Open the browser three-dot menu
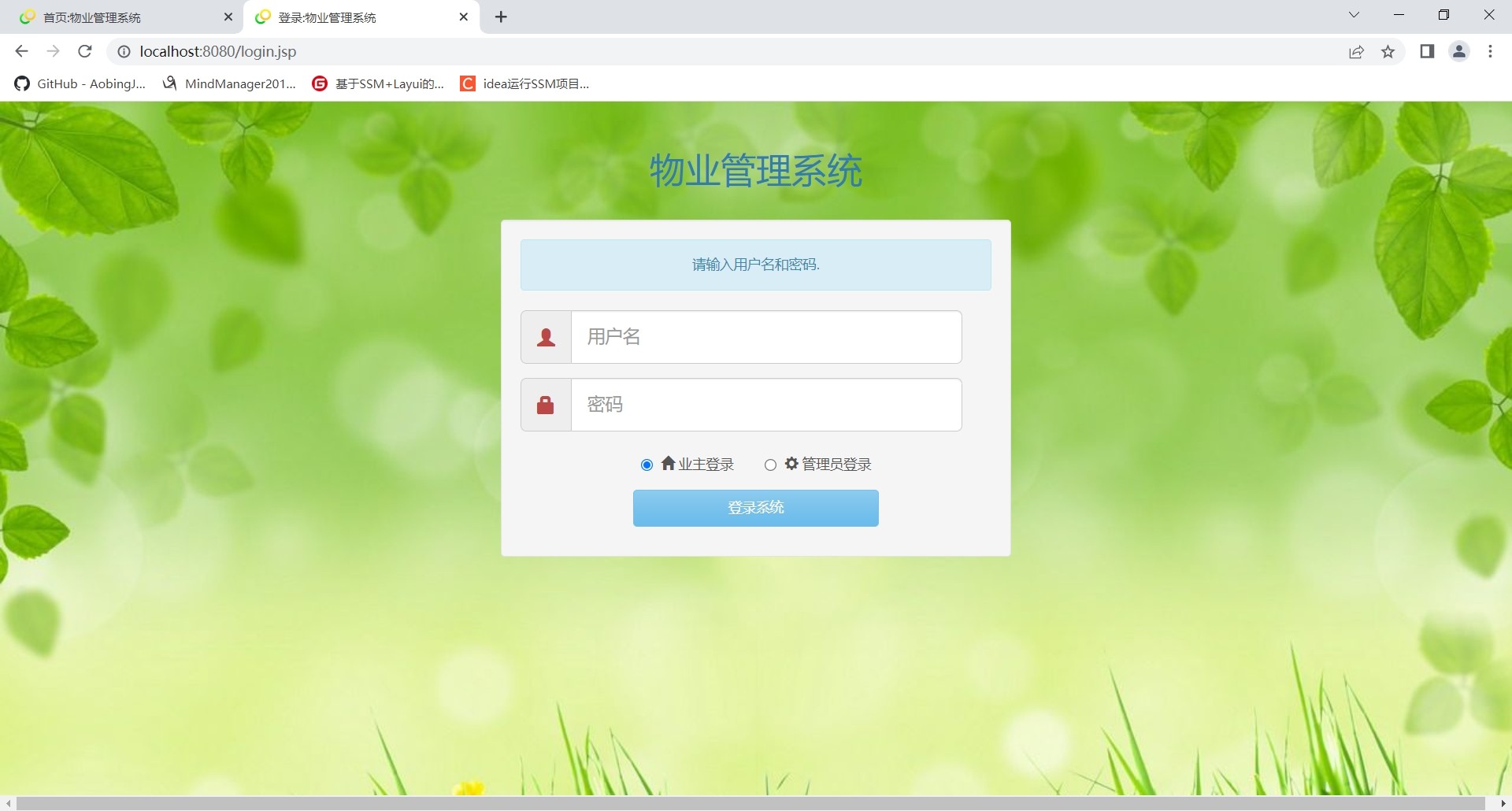Screen dimensions: 1512x811 pos(1489,51)
